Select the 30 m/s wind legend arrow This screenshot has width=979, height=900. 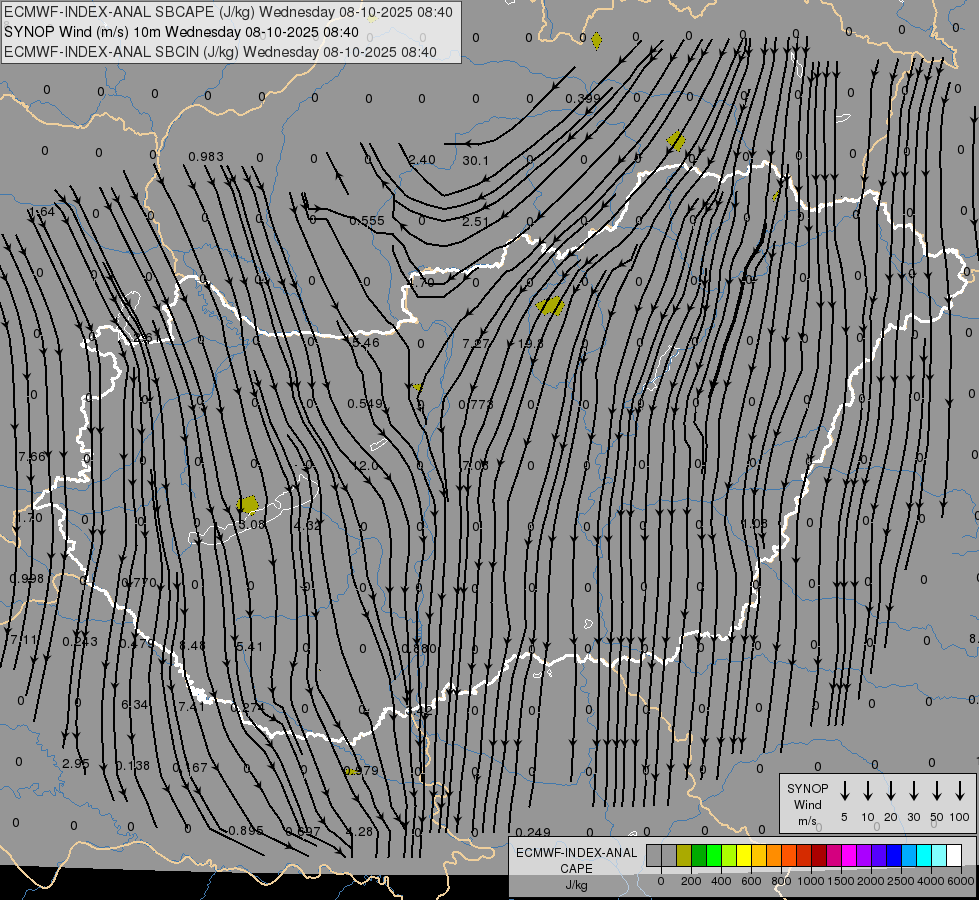point(914,791)
